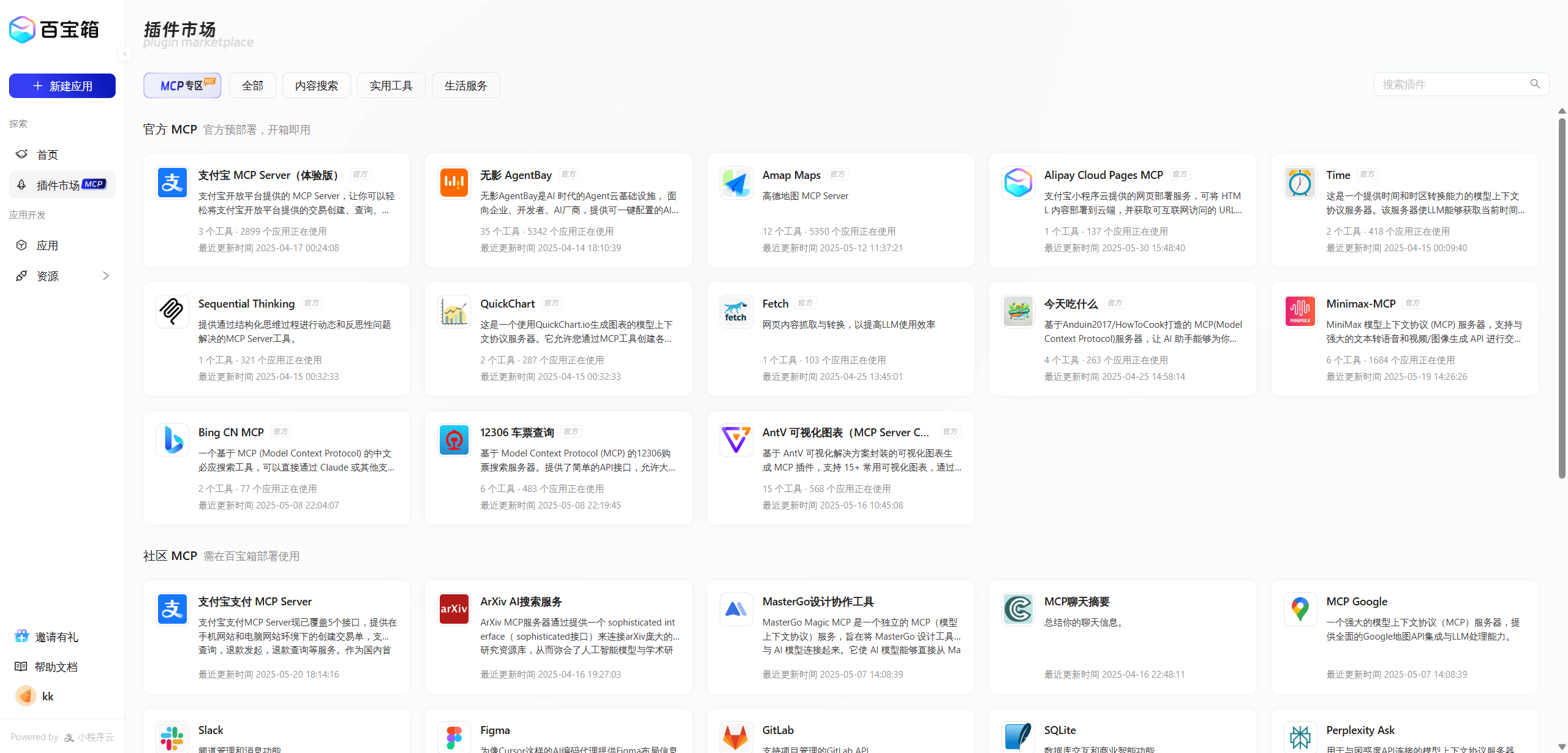Switch to the 全部 tab
The height and width of the screenshot is (753, 1568).
252,85
